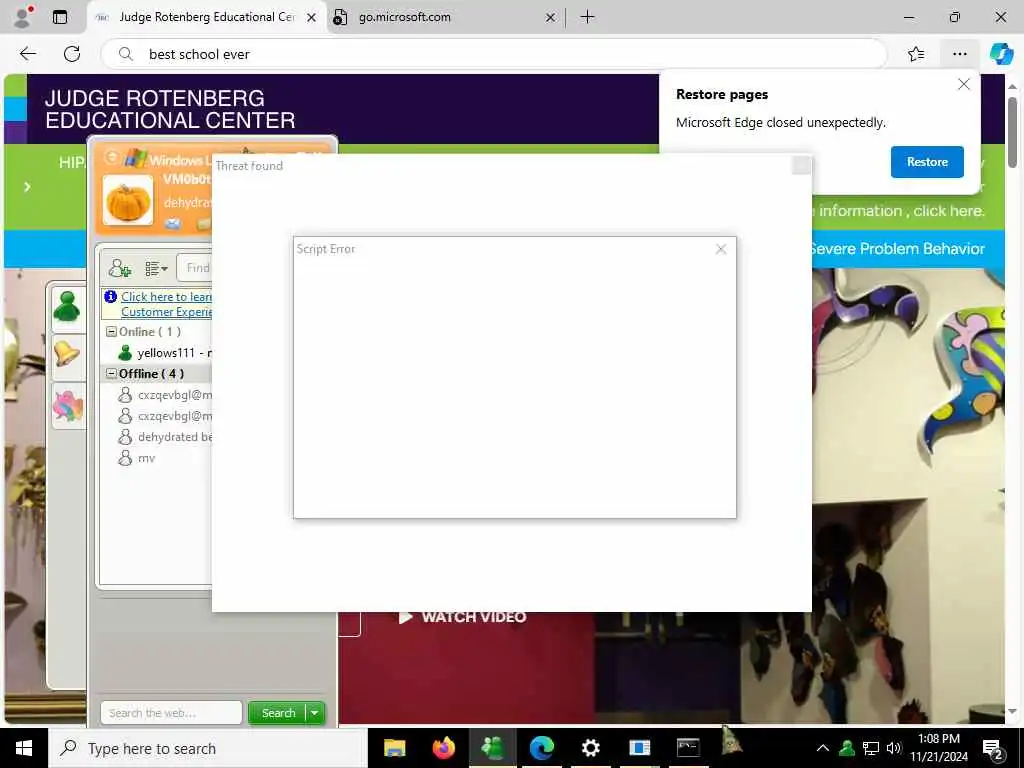Click the Search the web field
The width and height of the screenshot is (1024, 768).
[171, 712]
